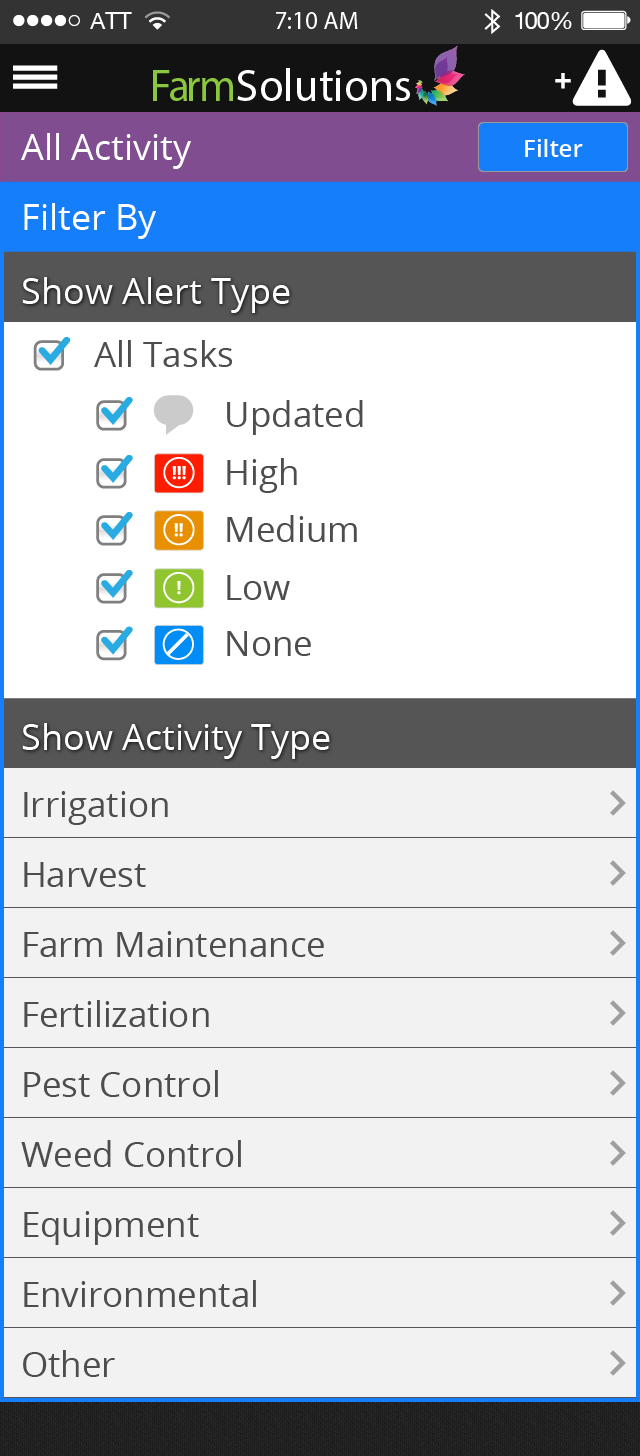
Task: Select Farm Maintenance activity type
Action: 320,944
